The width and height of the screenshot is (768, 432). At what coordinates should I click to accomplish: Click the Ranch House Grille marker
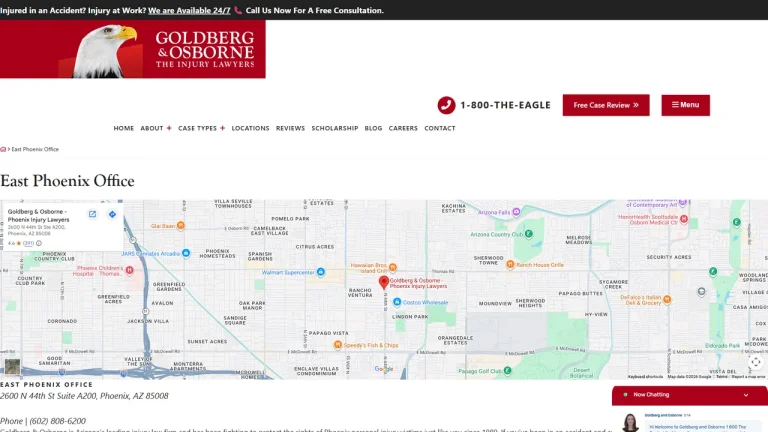[x=510, y=264]
